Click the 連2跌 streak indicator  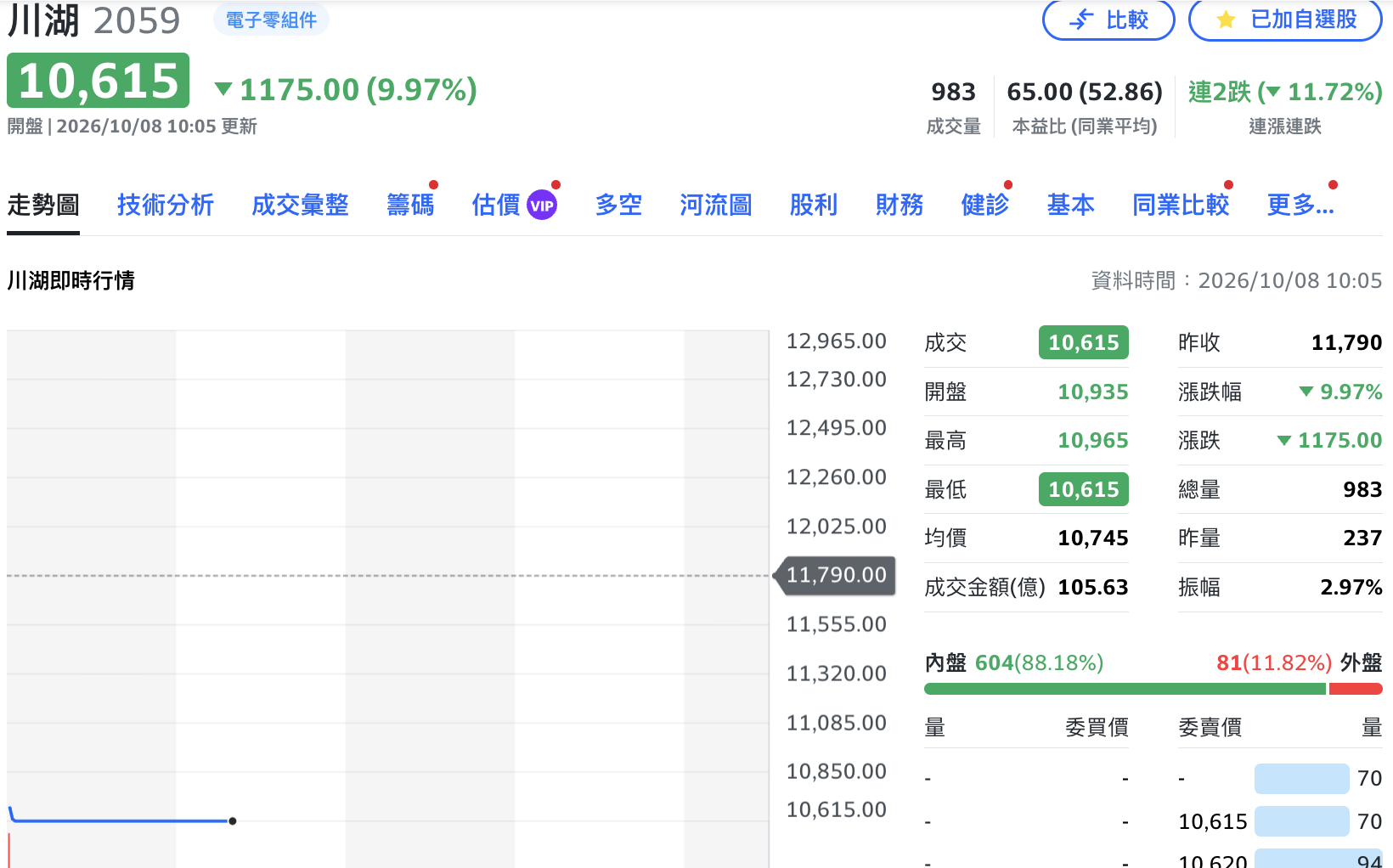(1285, 92)
